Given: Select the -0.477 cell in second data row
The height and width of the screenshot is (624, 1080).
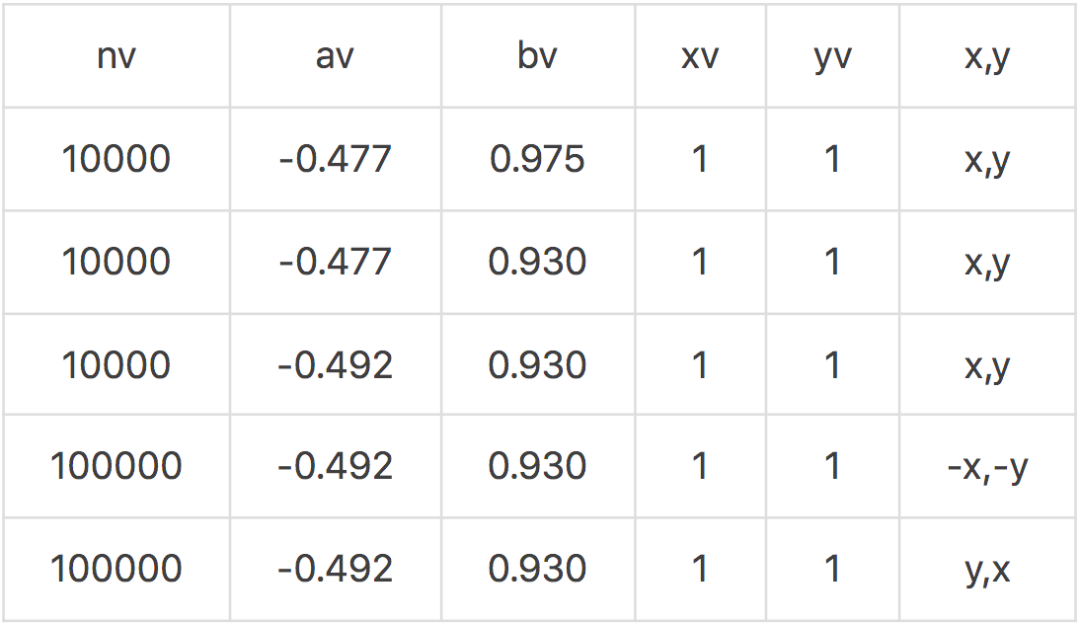Looking at the screenshot, I should [334, 262].
